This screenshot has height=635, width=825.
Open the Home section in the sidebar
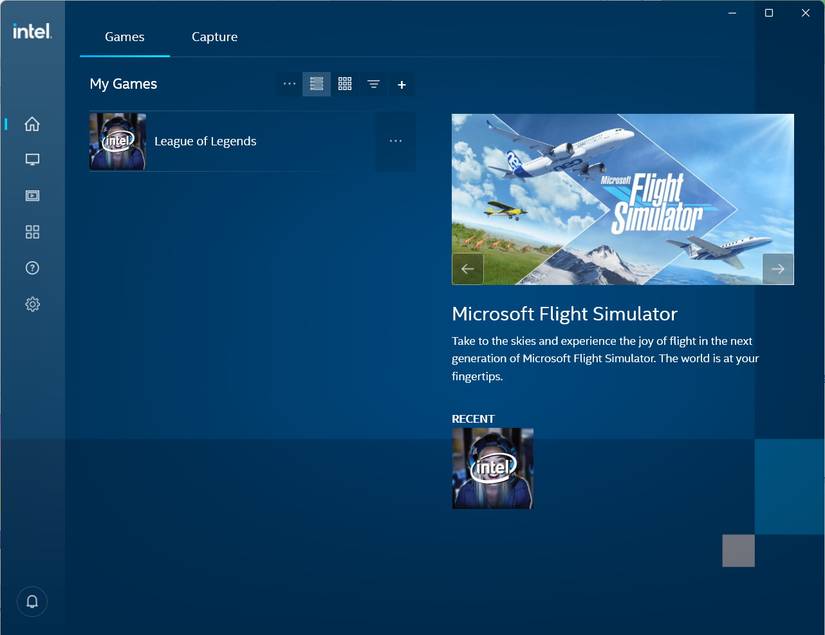(x=32, y=123)
